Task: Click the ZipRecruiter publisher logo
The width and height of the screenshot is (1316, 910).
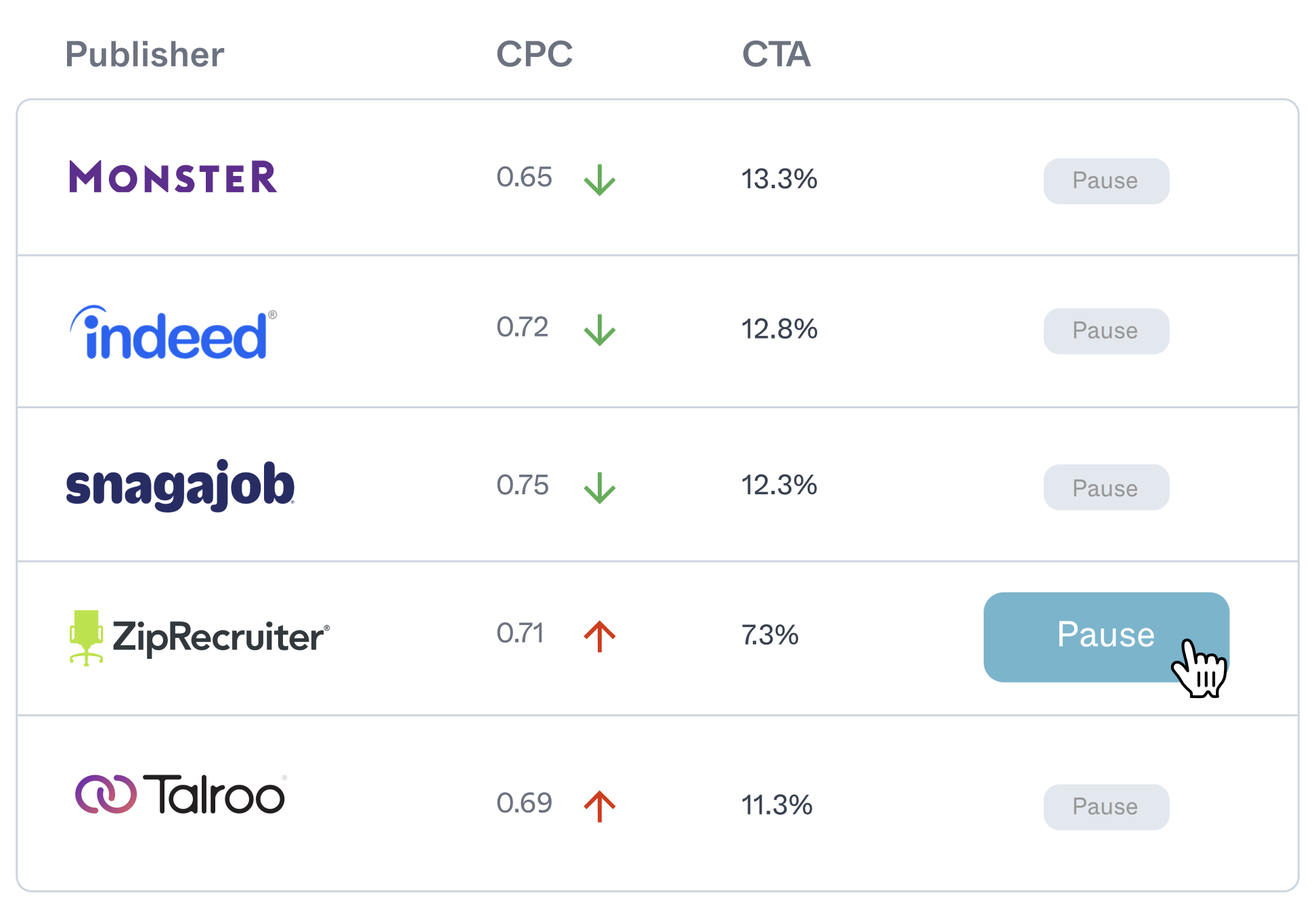Action: pyautogui.click(x=200, y=636)
